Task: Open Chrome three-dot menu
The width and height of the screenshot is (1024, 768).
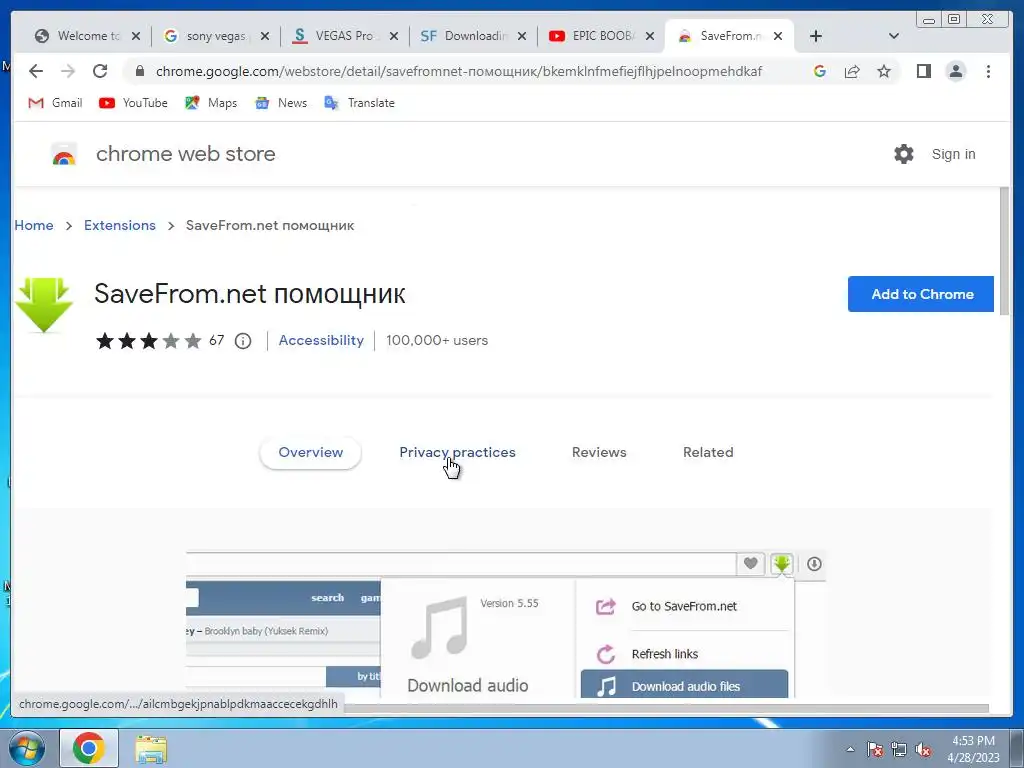Action: 988,71
